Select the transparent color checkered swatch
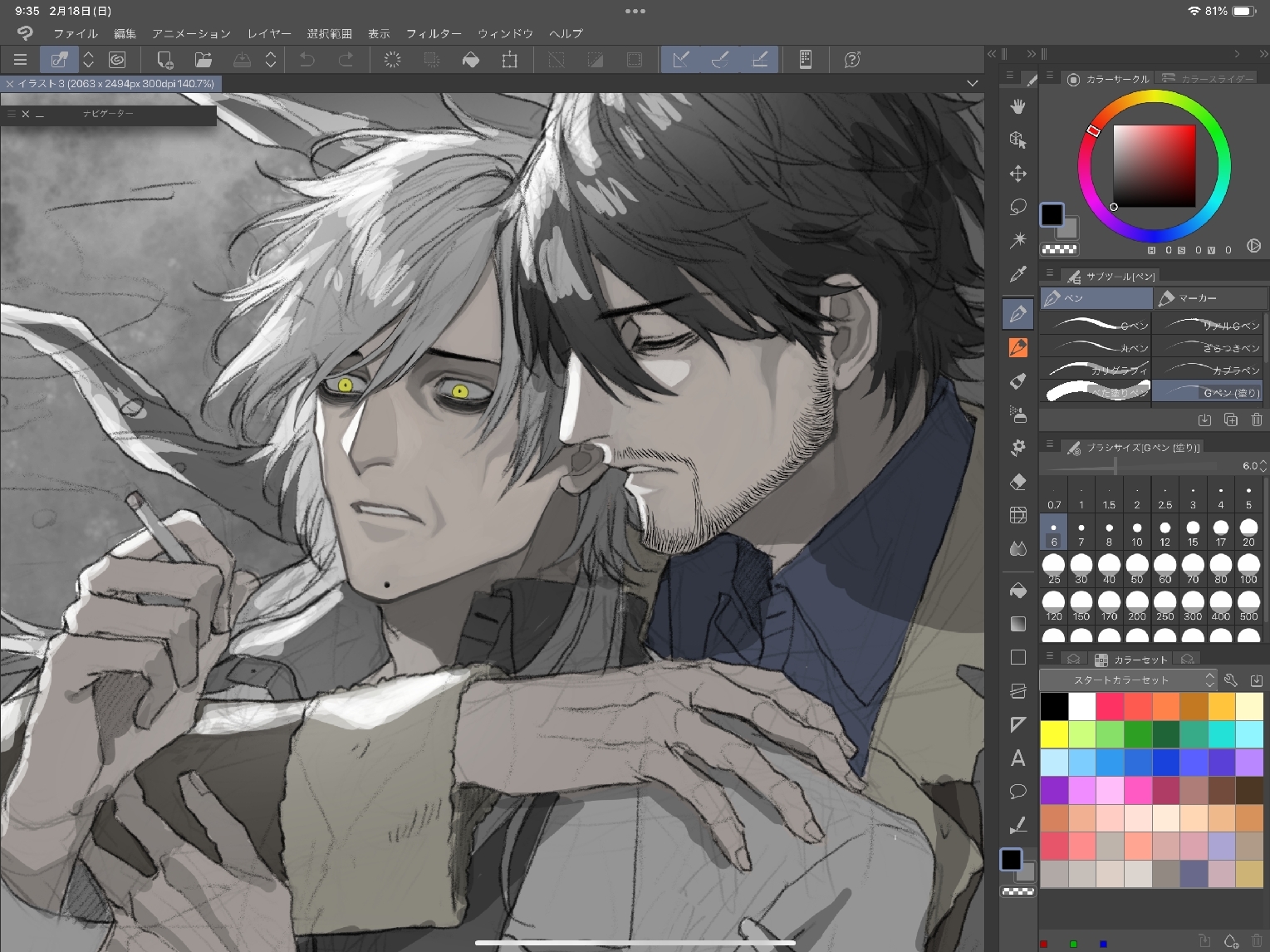This screenshot has width=1270, height=952. (x=1059, y=249)
